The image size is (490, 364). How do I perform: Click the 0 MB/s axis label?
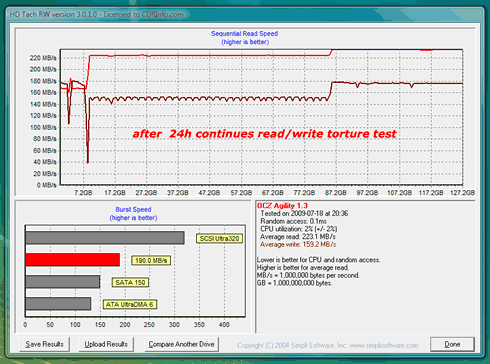click(47, 185)
